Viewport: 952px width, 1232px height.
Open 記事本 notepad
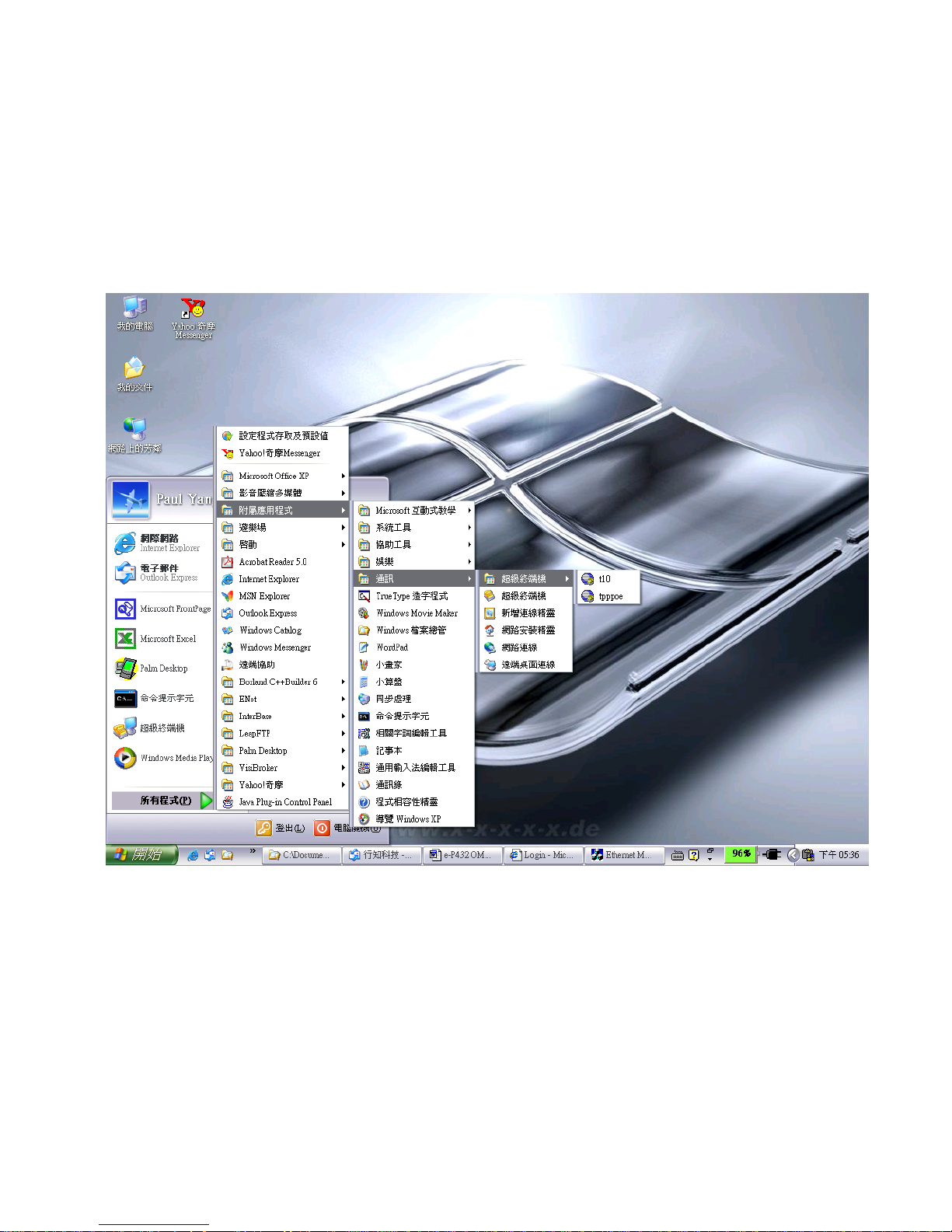pos(414,751)
